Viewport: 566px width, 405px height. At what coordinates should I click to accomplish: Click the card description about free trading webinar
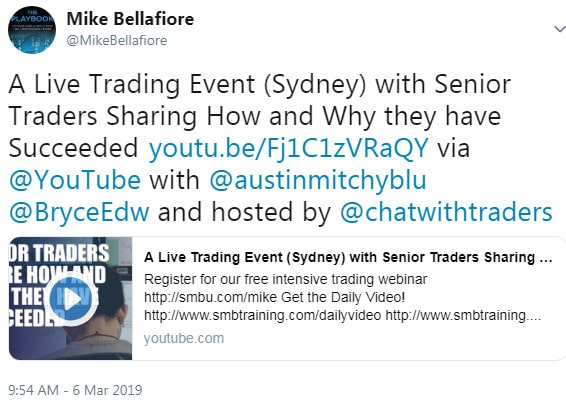(342, 297)
